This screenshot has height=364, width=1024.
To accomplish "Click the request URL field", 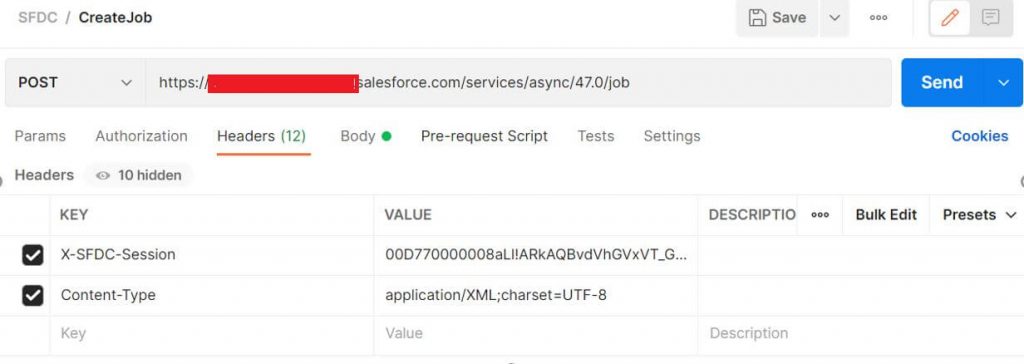I will [518, 82].
